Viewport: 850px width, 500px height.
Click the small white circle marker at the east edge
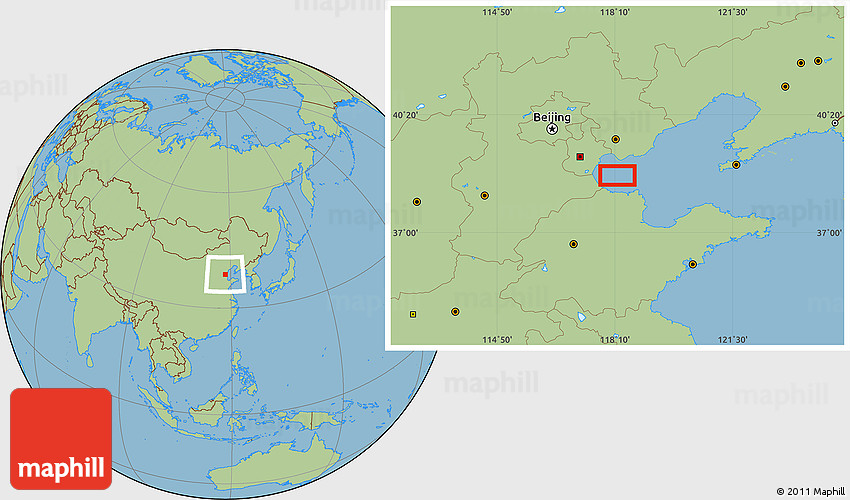[835, 124]
